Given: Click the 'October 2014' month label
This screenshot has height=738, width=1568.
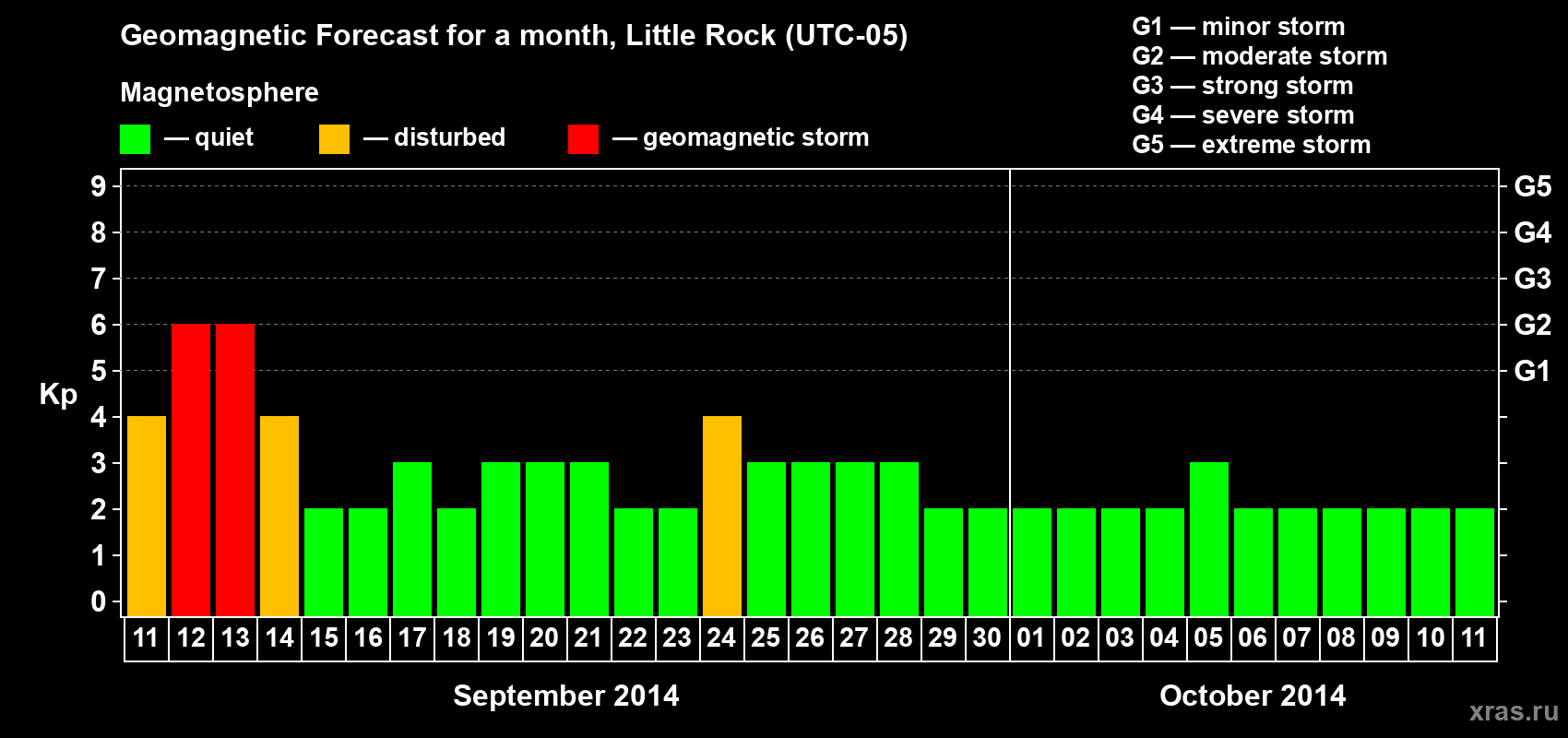Looking at the screenshot, I should 1253,696.
